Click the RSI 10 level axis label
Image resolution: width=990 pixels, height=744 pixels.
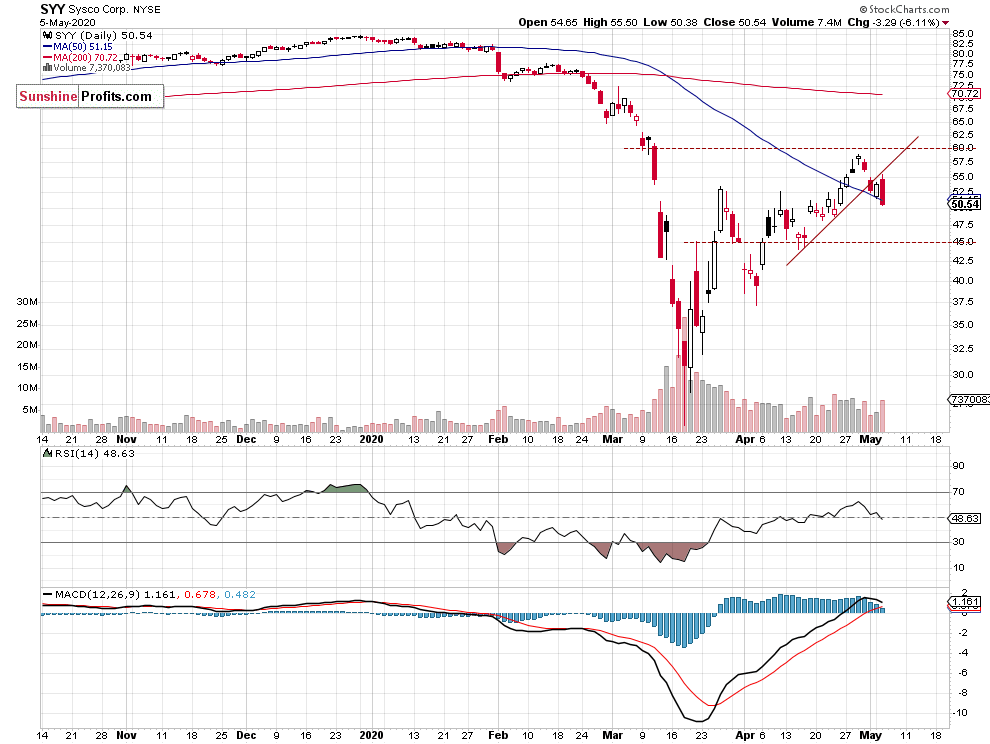pyautogui.click(x=958, y=568)
